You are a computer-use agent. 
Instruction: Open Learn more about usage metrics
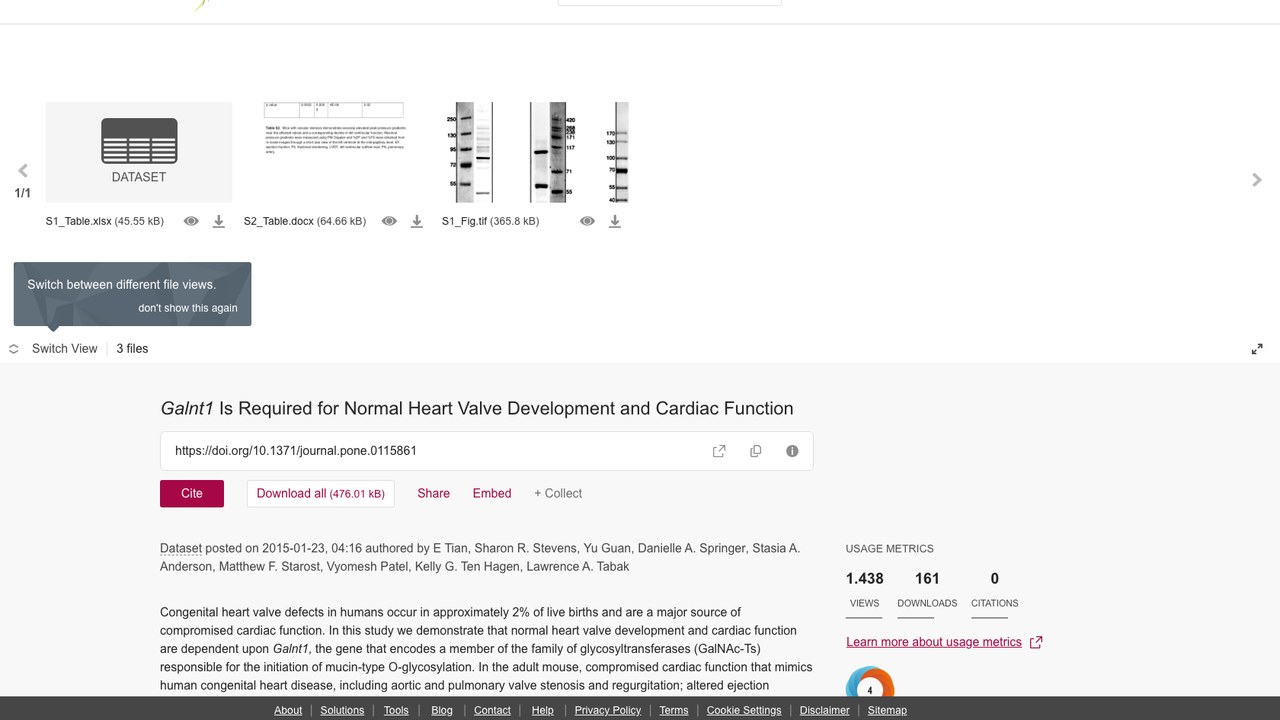(x=944, y=642)
